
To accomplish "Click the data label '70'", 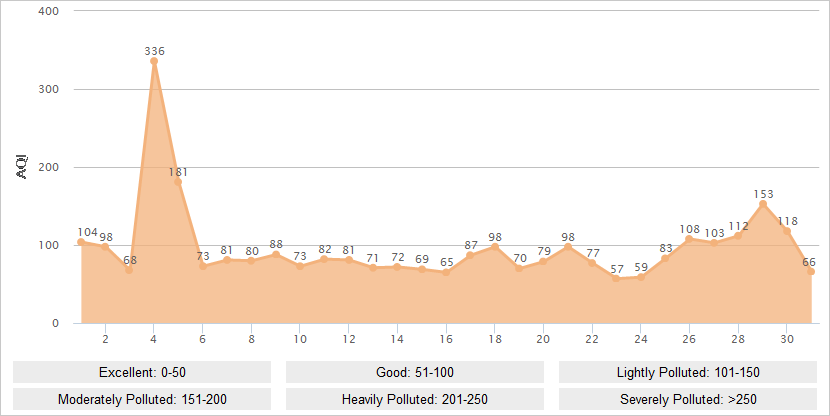I will point(520,258).
